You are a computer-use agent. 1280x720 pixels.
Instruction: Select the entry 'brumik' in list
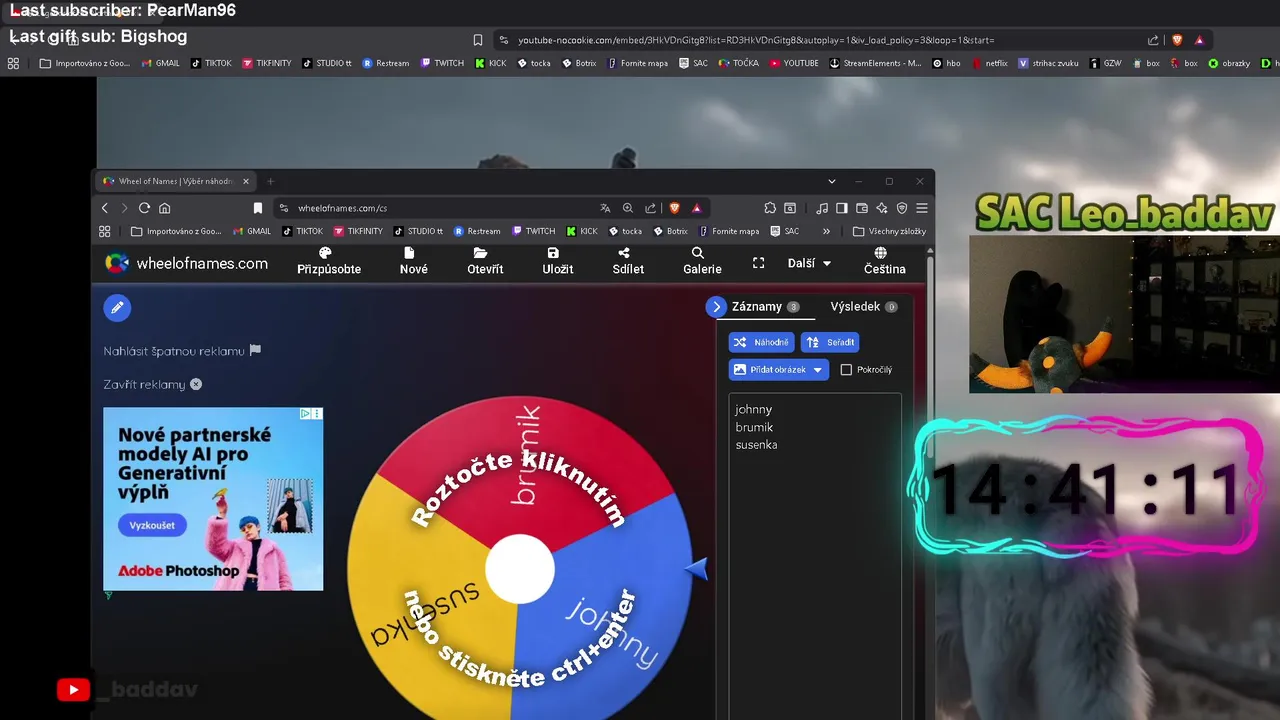coord(754,427)
